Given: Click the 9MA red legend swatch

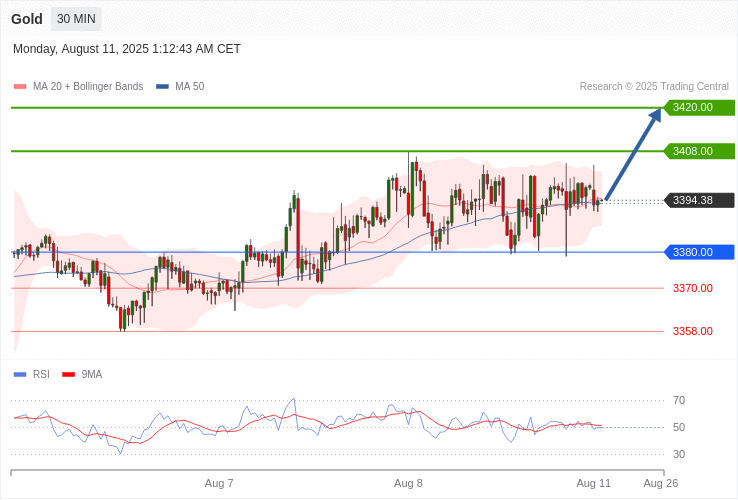Looking at the screenshot, I should point(69,375).
